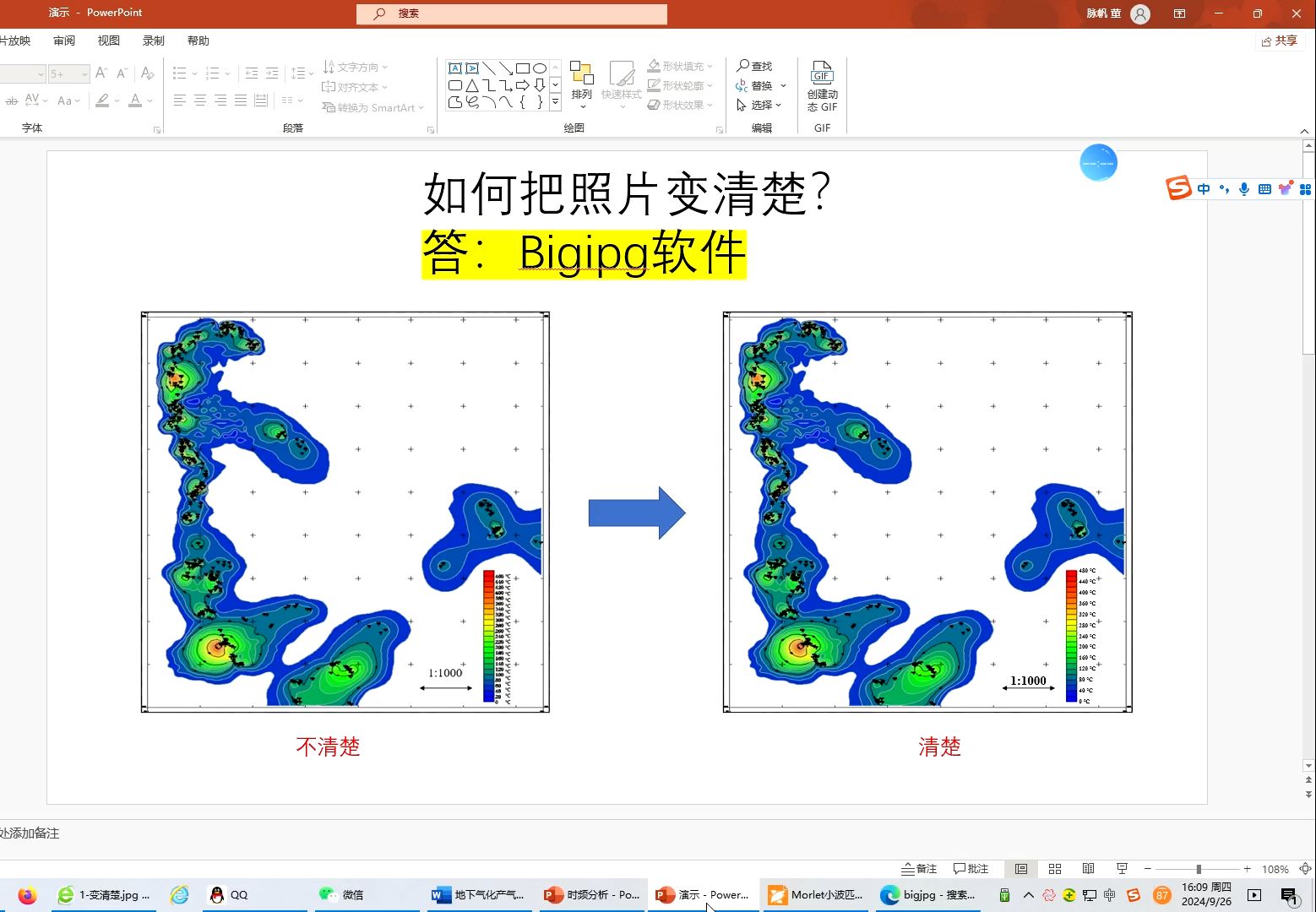Decrease the paragraph indent level
The image size is (1316, 912).
coord(252,73)
